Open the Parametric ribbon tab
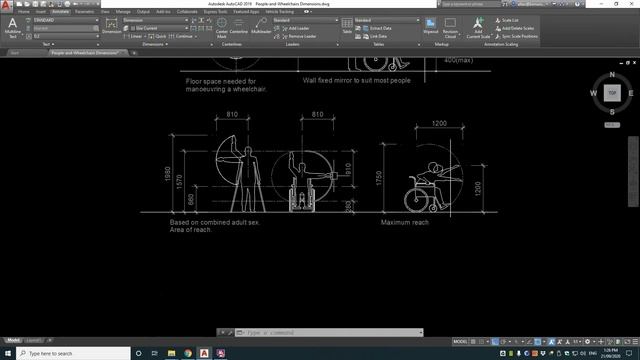Screen dimensions: 640x360 84,12
